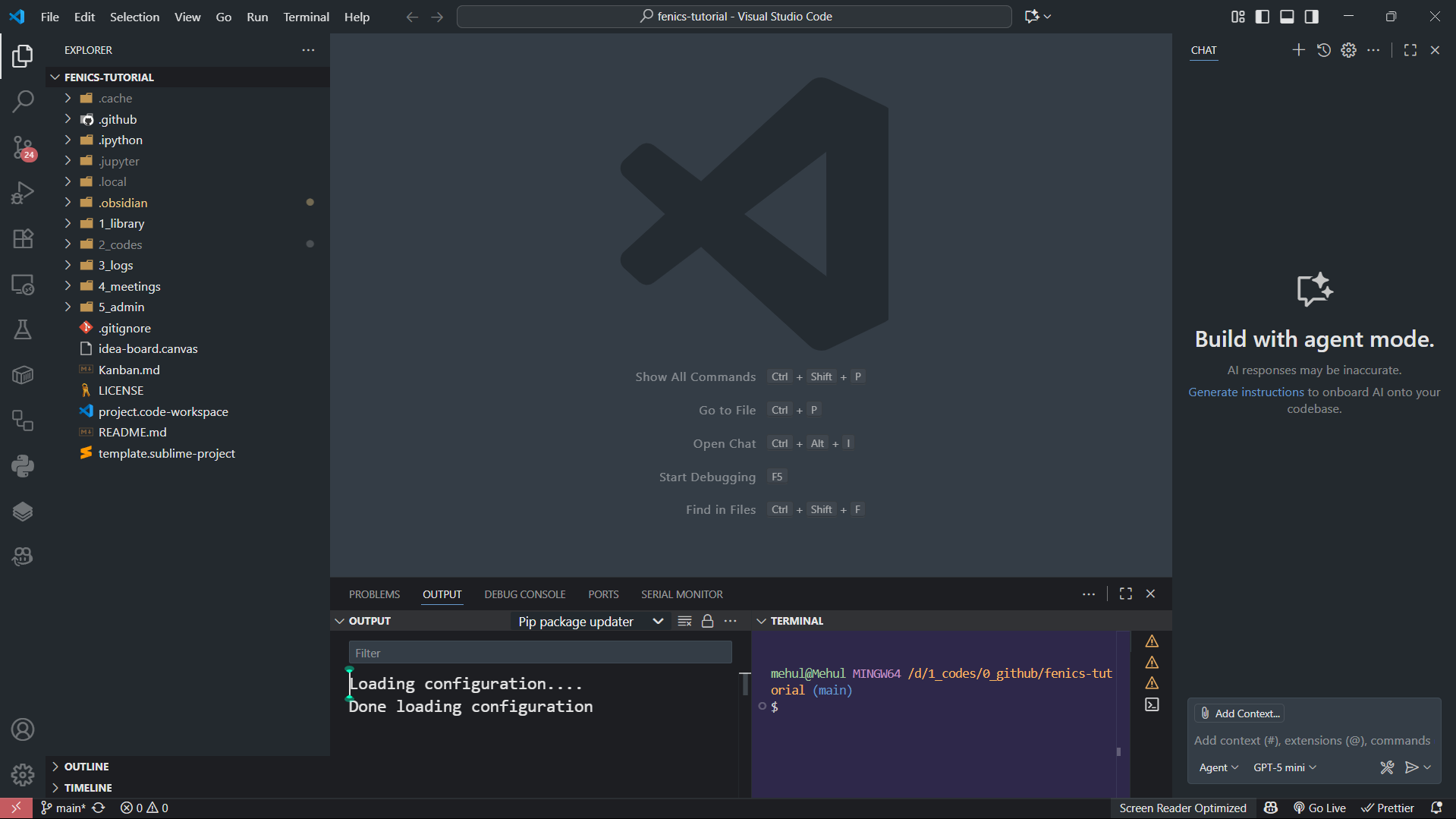The width and height of the screenshot is (1456, 819).
Task: Switch to SERIAL MONITOR tab
Action: [681, 594]
